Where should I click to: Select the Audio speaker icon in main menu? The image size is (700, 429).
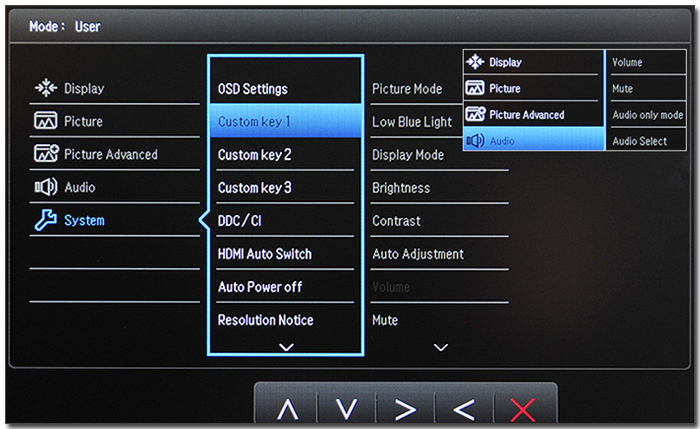tap(46, 187)
